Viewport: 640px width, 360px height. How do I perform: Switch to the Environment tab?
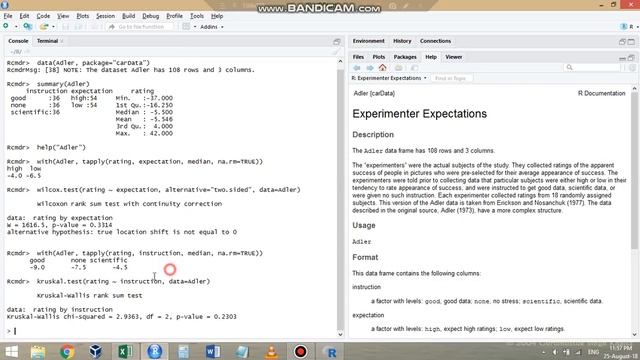[x=369, y=41]
